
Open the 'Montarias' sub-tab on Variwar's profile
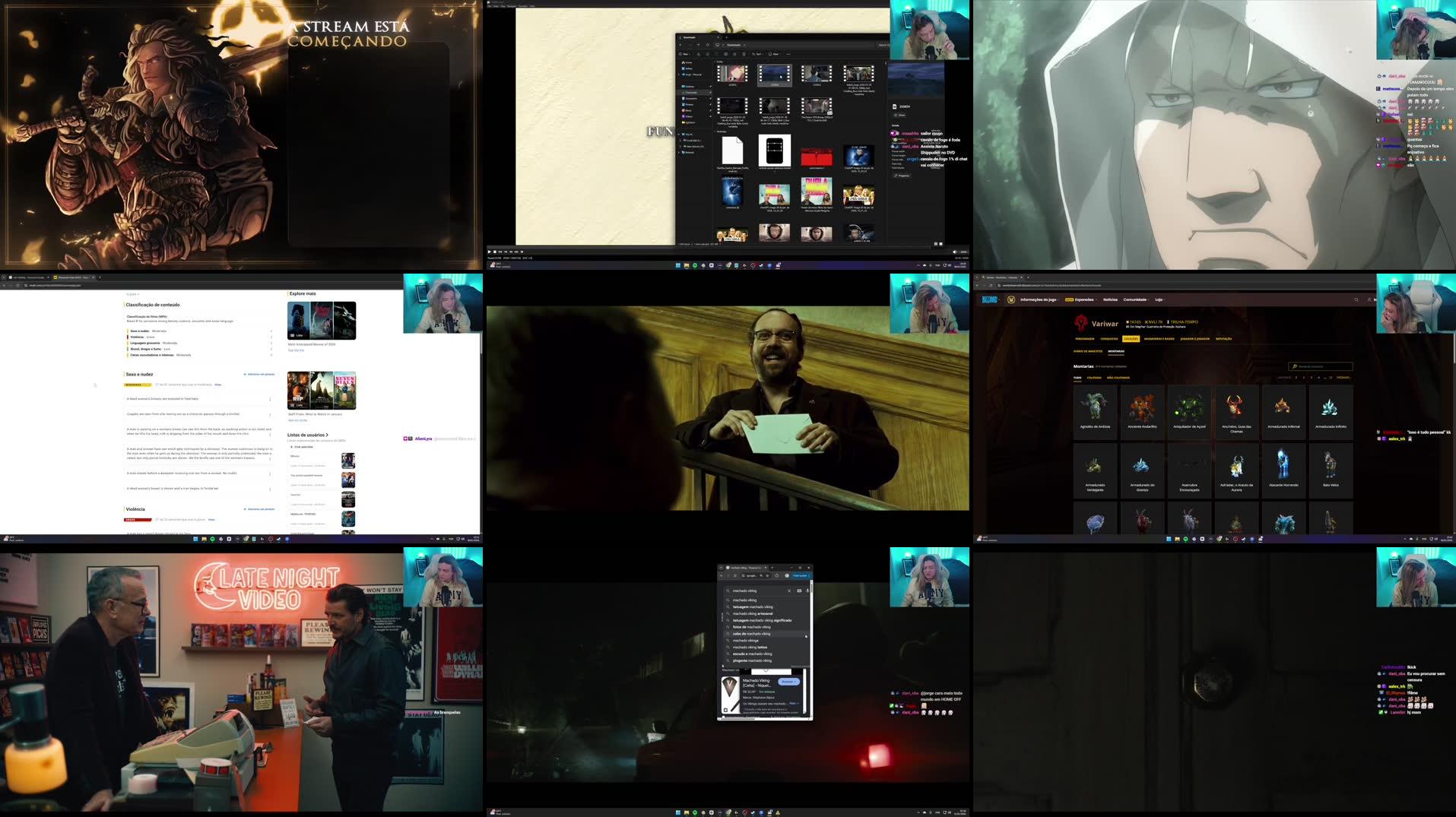click(x=1115, y=351)
